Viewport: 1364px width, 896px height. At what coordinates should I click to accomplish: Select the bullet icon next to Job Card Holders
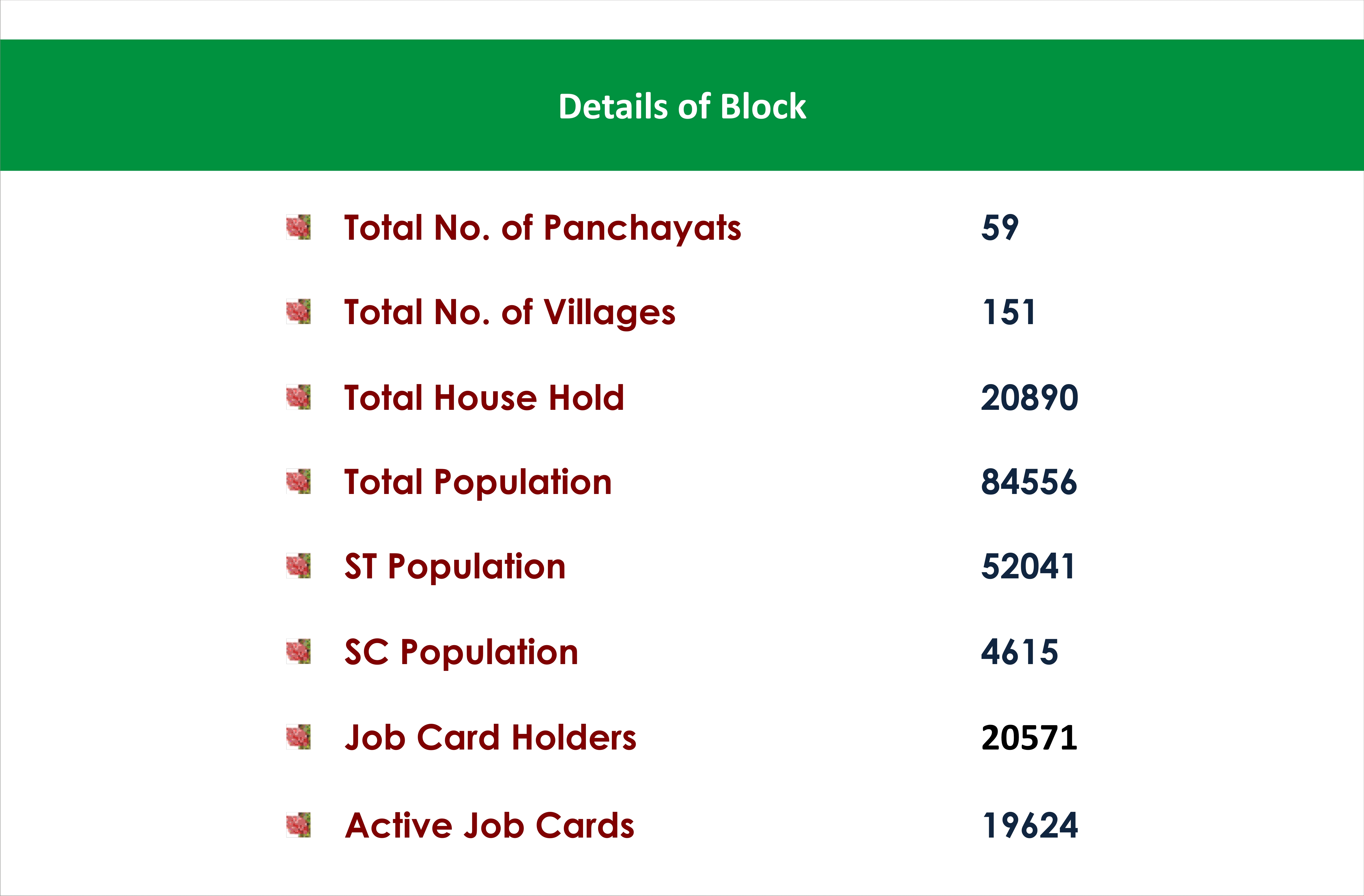pos(299,737)
